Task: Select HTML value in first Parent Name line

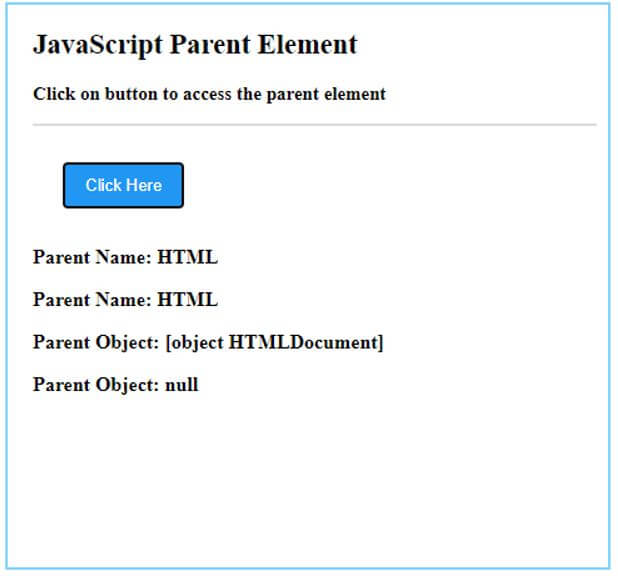Action: click(x=187, y=257)
